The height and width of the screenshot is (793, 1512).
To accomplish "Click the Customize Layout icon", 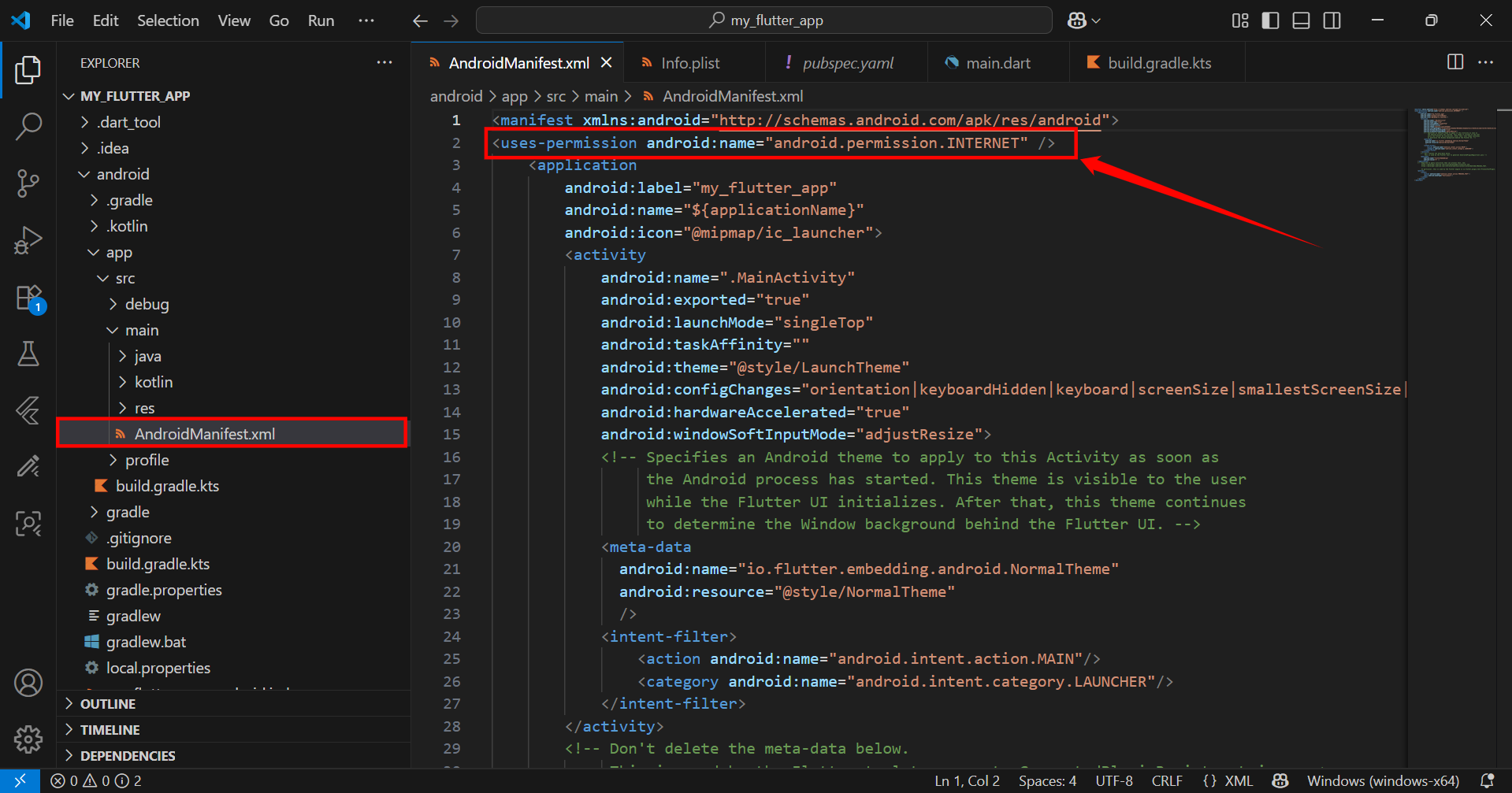I will [1240, 20].
